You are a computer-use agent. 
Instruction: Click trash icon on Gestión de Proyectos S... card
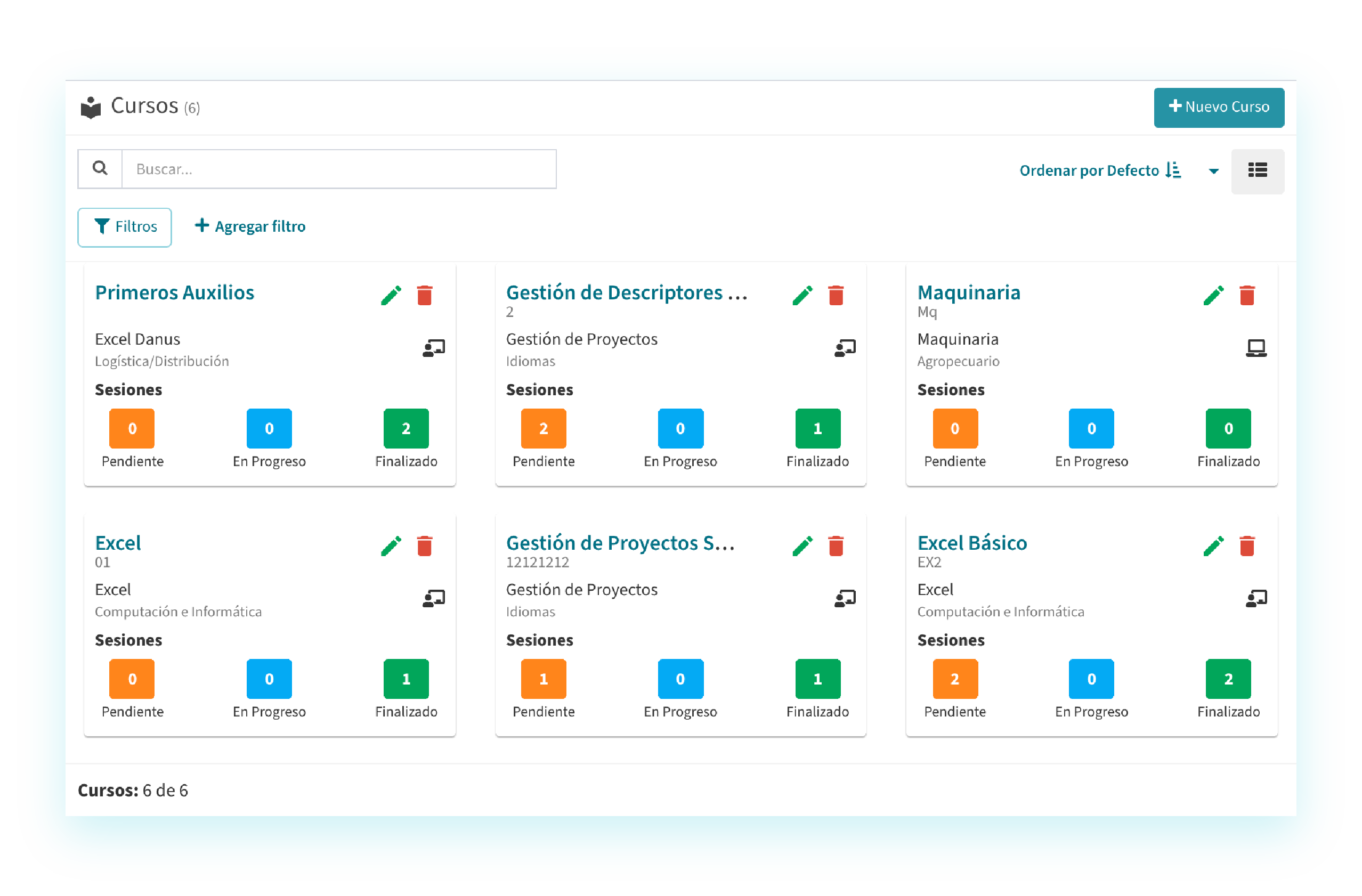836,546
